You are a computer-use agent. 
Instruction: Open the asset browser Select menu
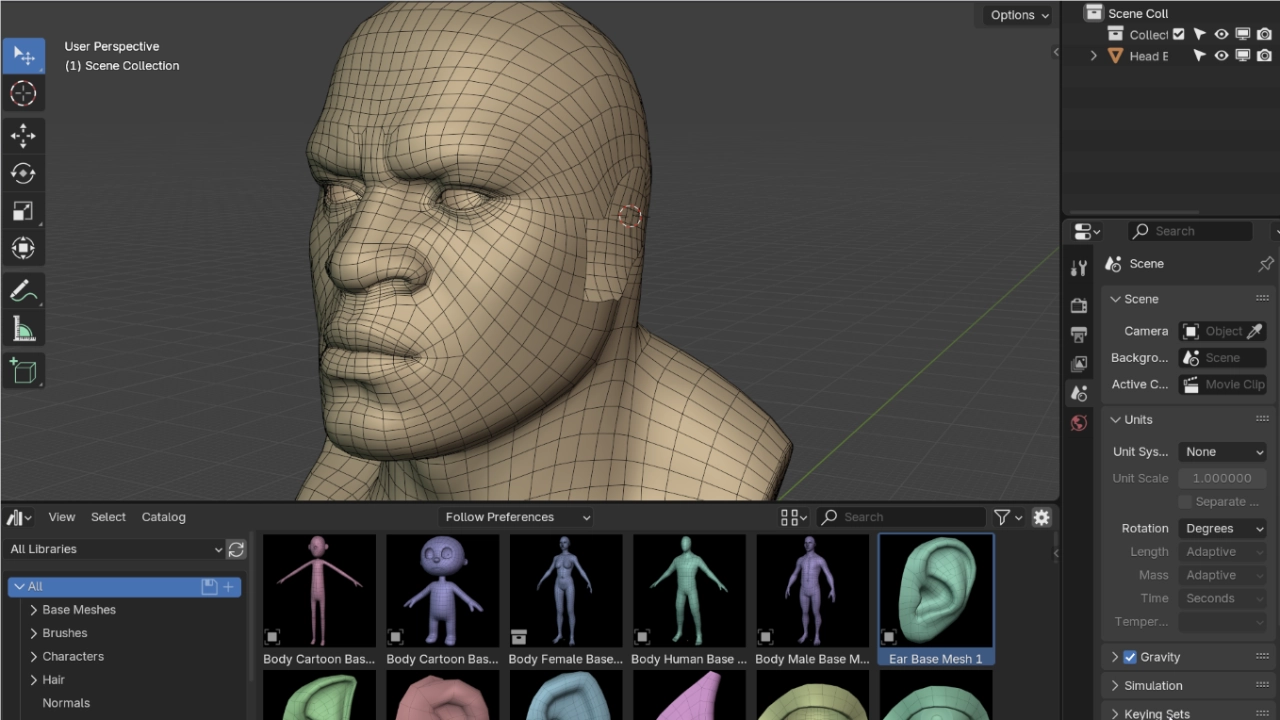tap(108, 517)
